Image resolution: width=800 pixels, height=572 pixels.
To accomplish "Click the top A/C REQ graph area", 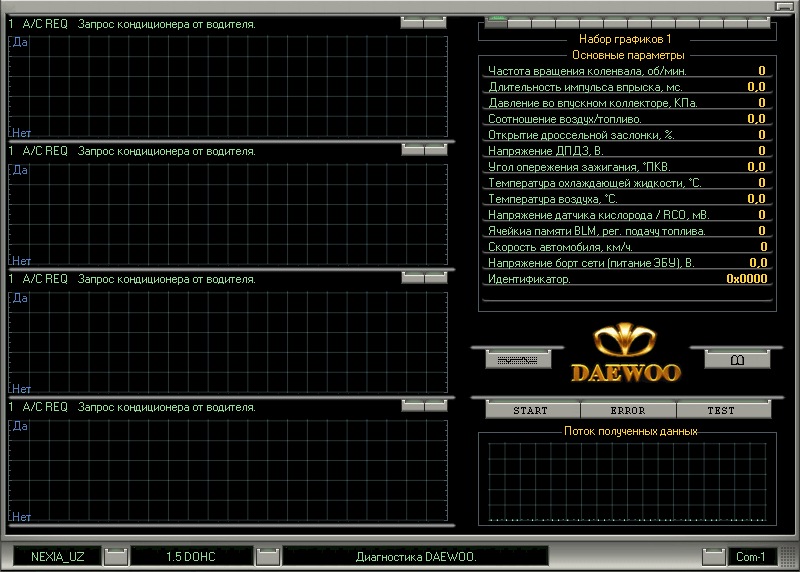I will coord(228,87).
